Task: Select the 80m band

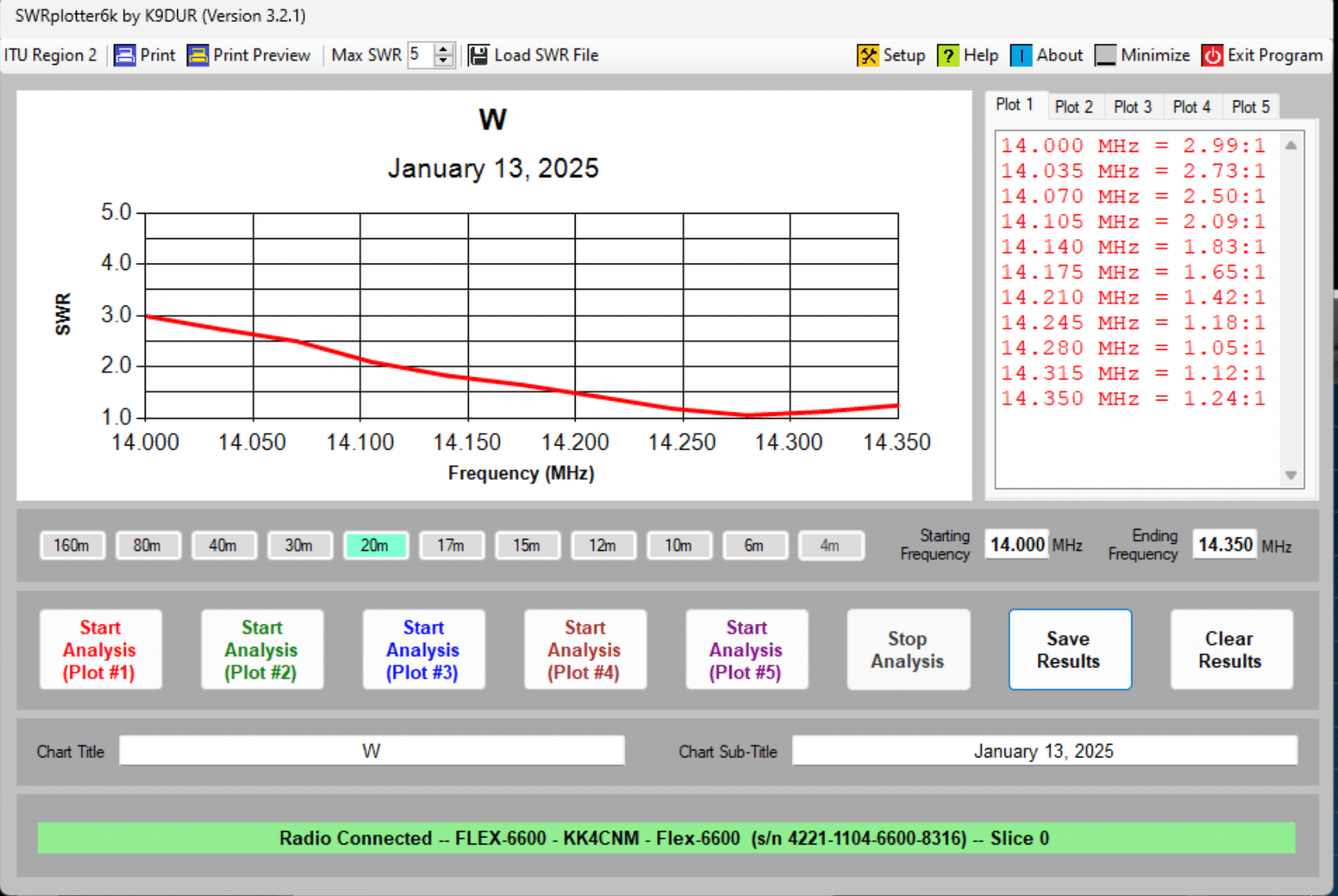Action: [148, 545]
